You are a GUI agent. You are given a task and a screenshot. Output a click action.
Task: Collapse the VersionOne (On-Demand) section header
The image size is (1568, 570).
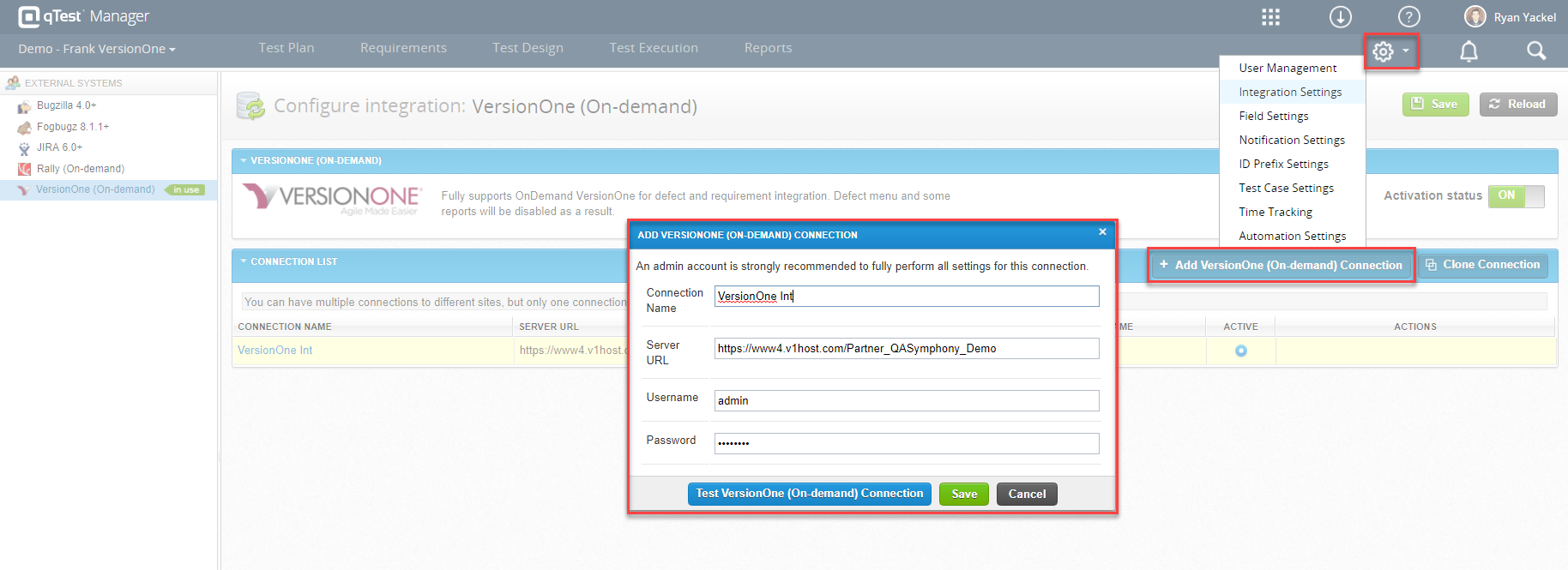244,160
